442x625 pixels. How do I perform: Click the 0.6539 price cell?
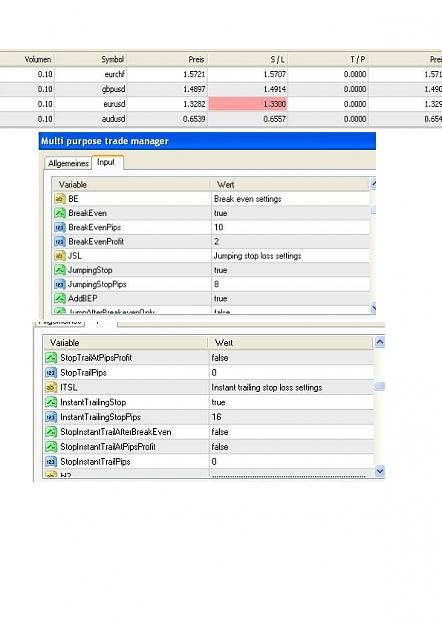[194, 119]
